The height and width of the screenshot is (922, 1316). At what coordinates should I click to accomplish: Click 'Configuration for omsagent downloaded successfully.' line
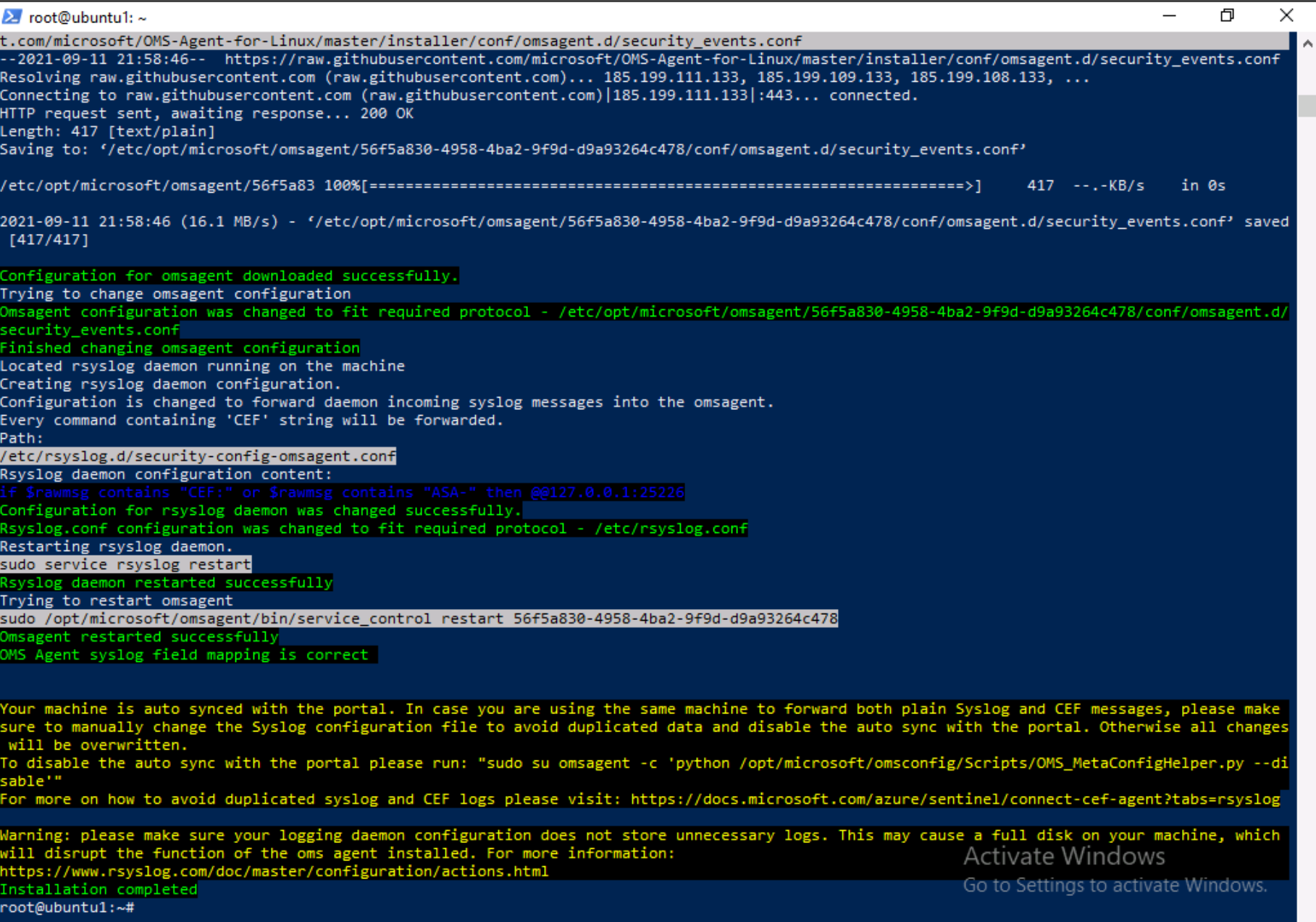pyautogui.click(x=230, y=275)
